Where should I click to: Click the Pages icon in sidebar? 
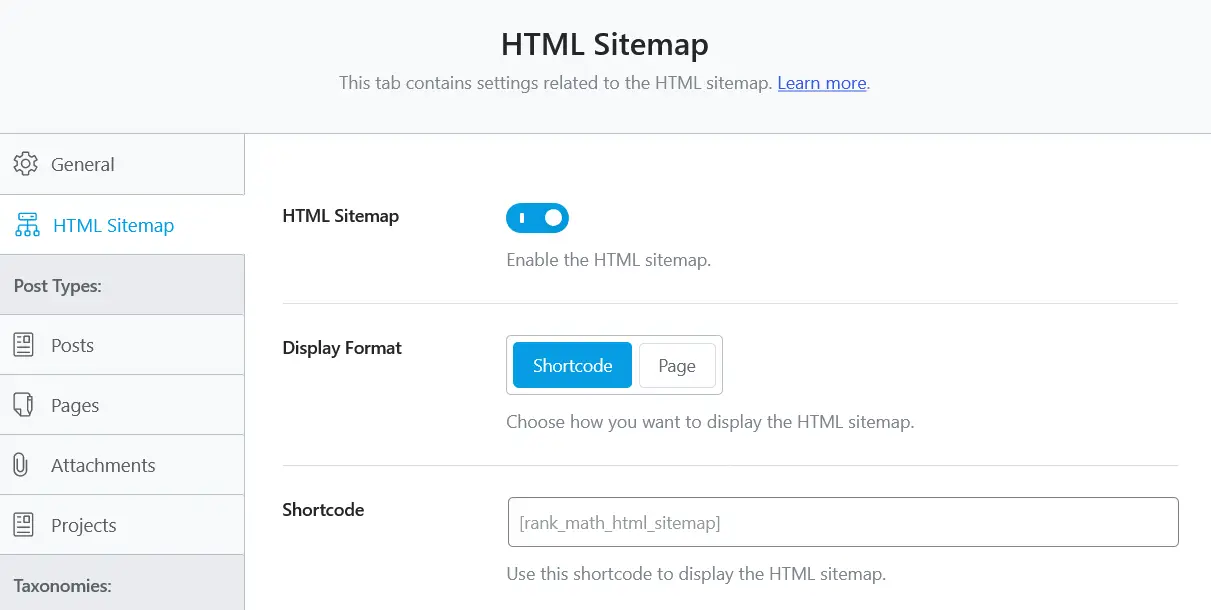23,405
